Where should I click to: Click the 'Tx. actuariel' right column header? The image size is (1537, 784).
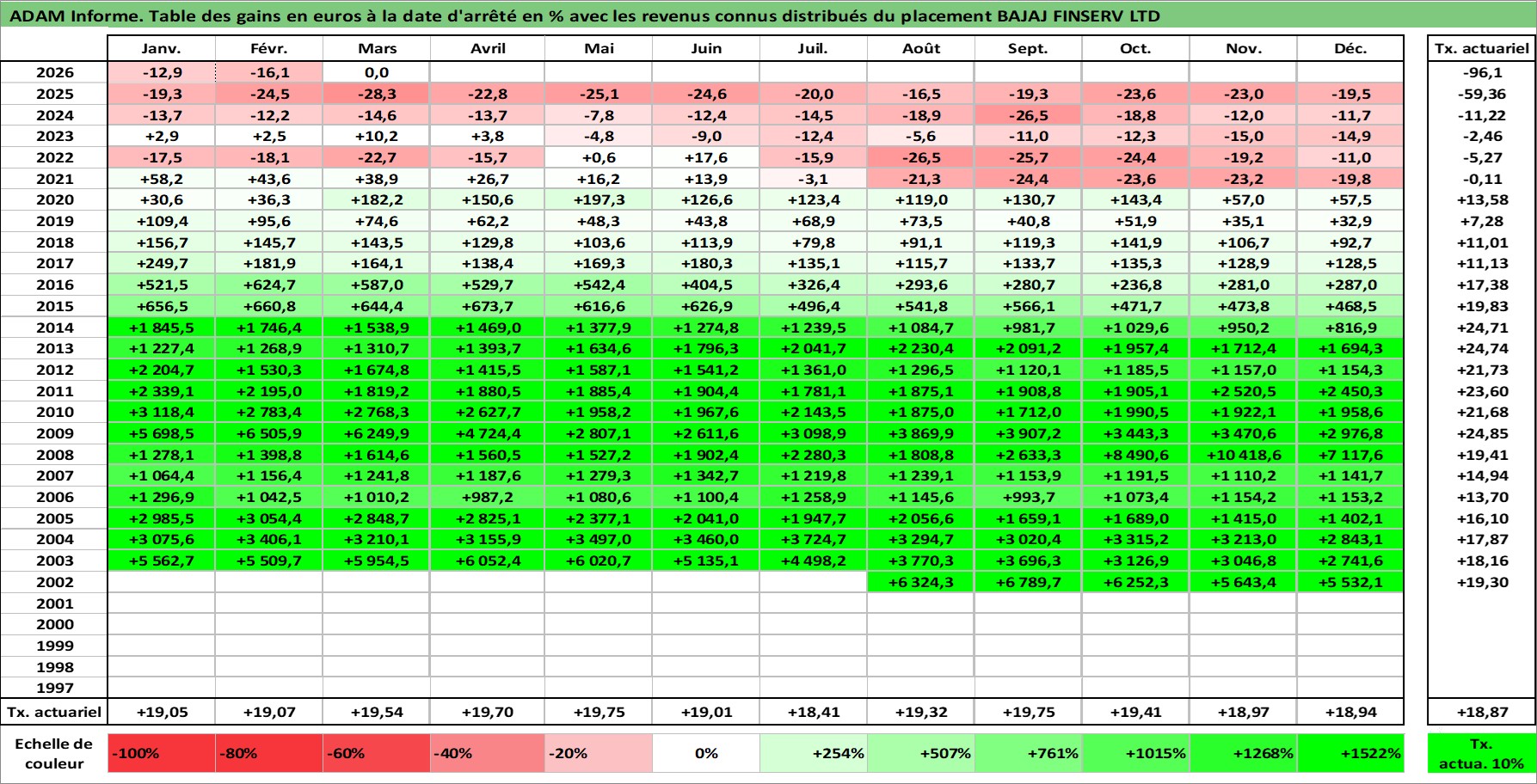point(1481,48)
